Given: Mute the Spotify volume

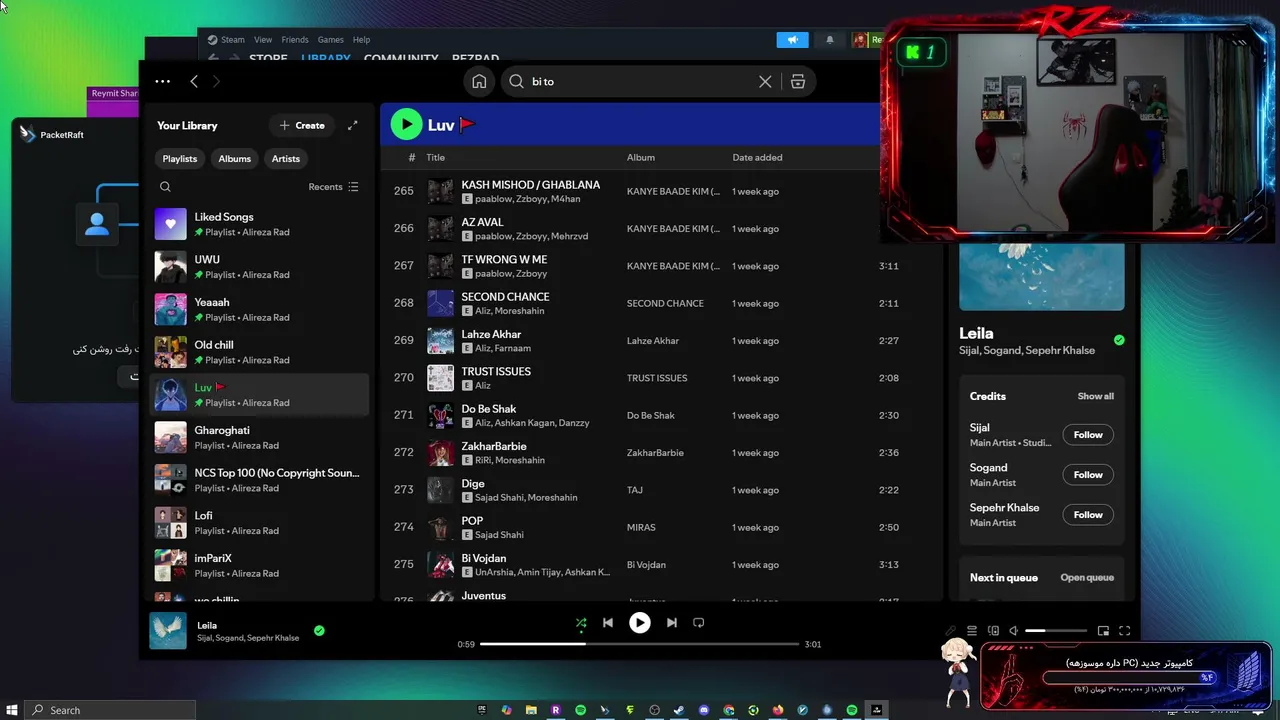Looking at the screenshot, I should [x=1013, y=631].
